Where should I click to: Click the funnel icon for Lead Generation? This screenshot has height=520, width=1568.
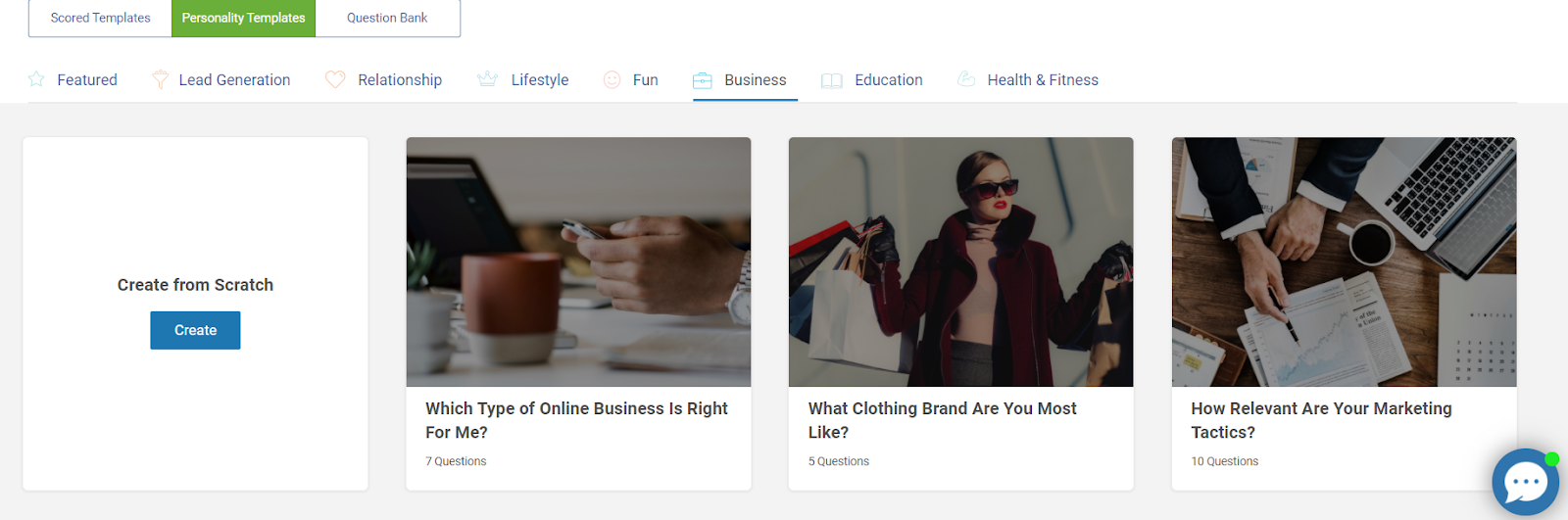tap(160, 79)
